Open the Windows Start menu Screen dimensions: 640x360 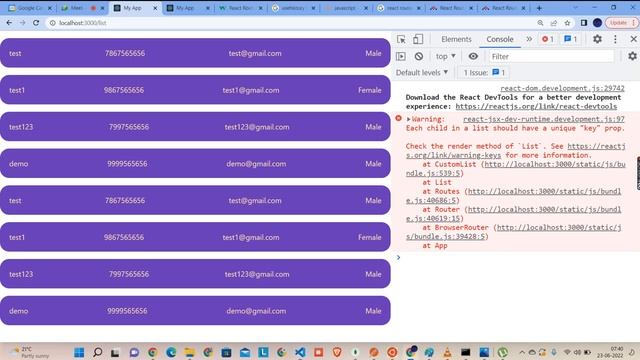[x=79, y=352]
